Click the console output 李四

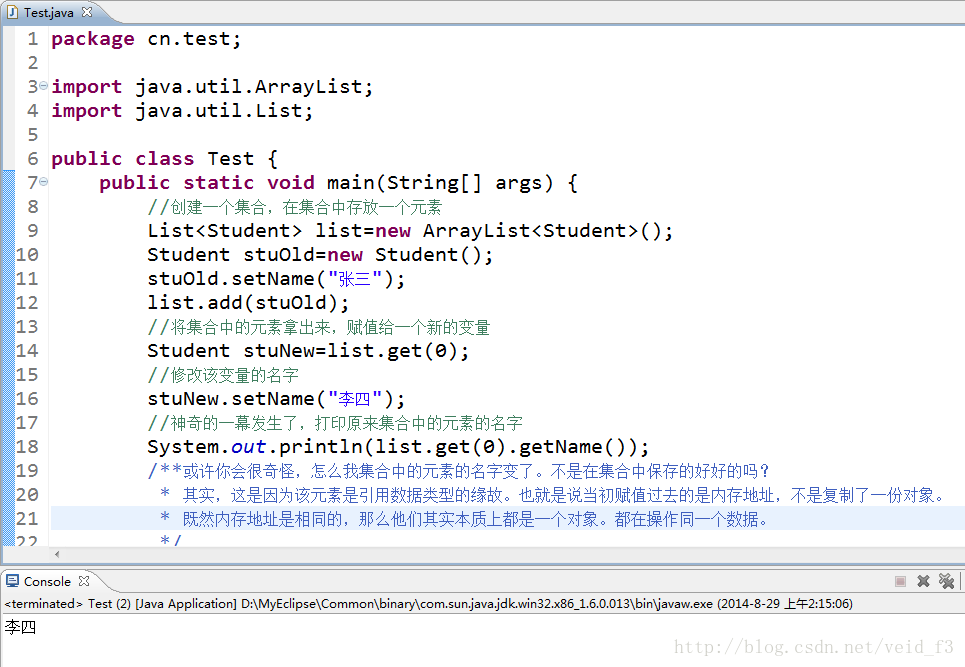click(20, 627)
